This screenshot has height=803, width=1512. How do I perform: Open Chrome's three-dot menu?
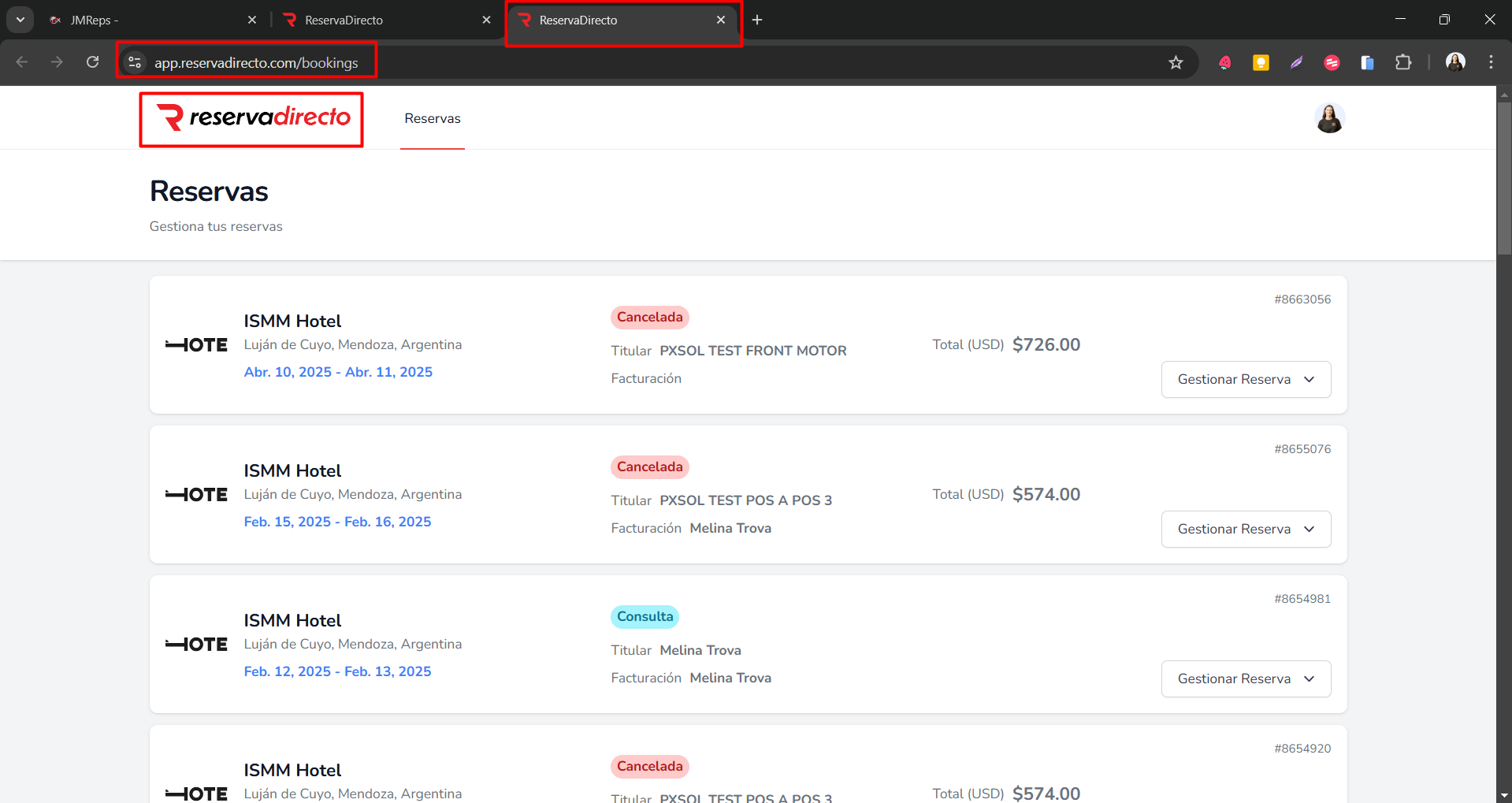[1491, 62]
